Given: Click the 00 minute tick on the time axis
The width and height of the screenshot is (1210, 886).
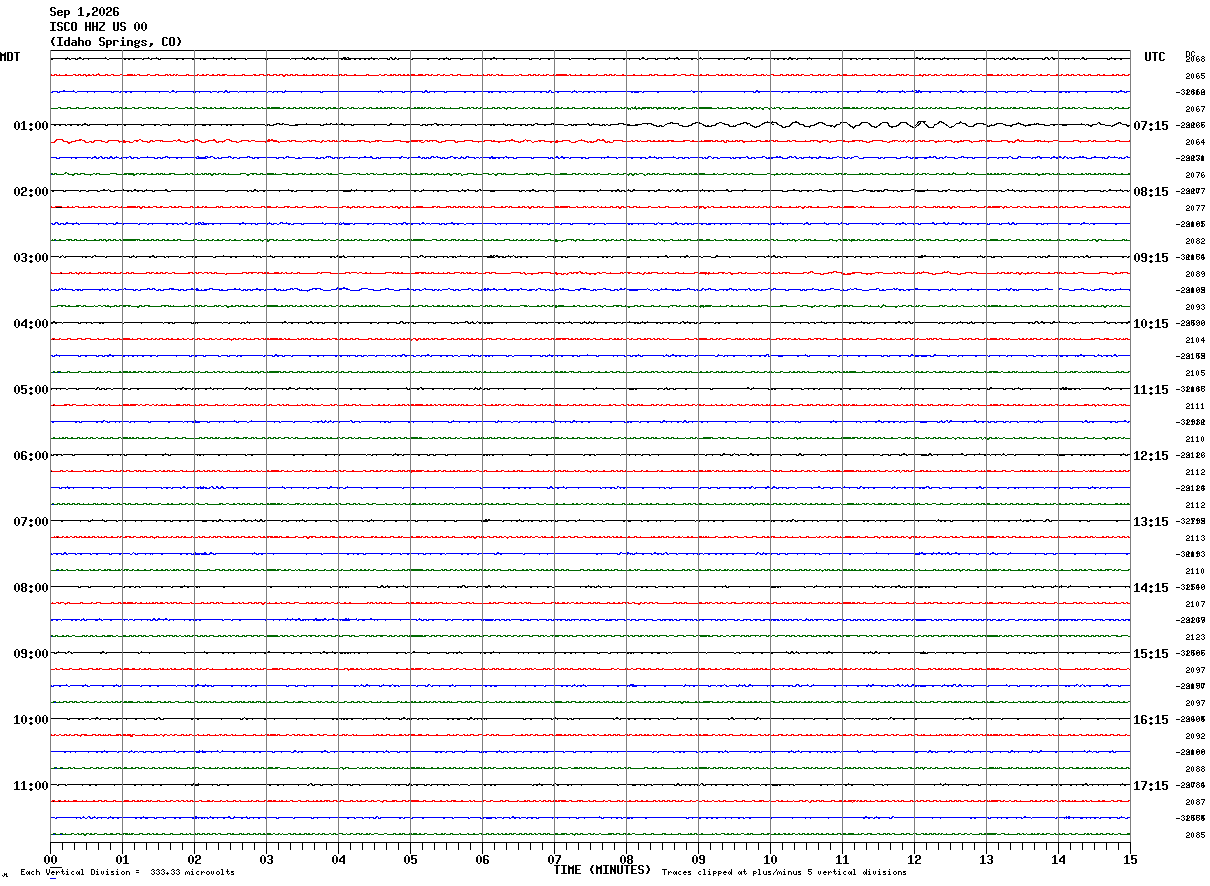Looking at the screenshot, I should (x=51, y=859).
